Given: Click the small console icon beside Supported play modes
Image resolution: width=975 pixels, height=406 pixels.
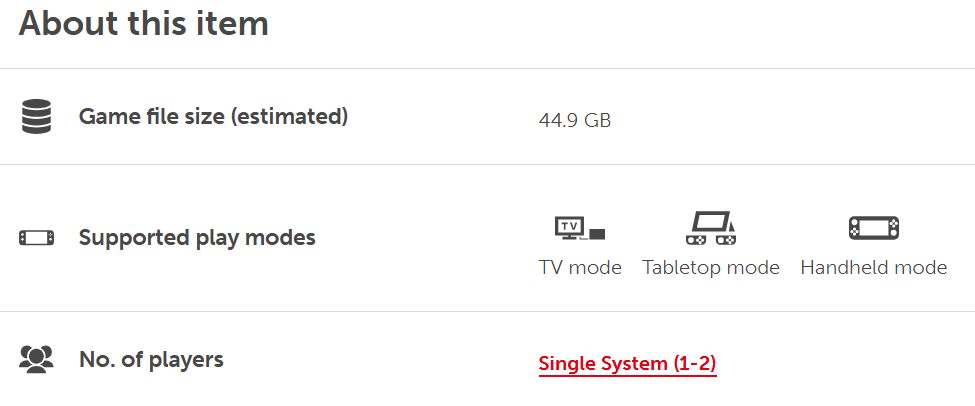Looking at the screenshot, I should click(36, 238).
